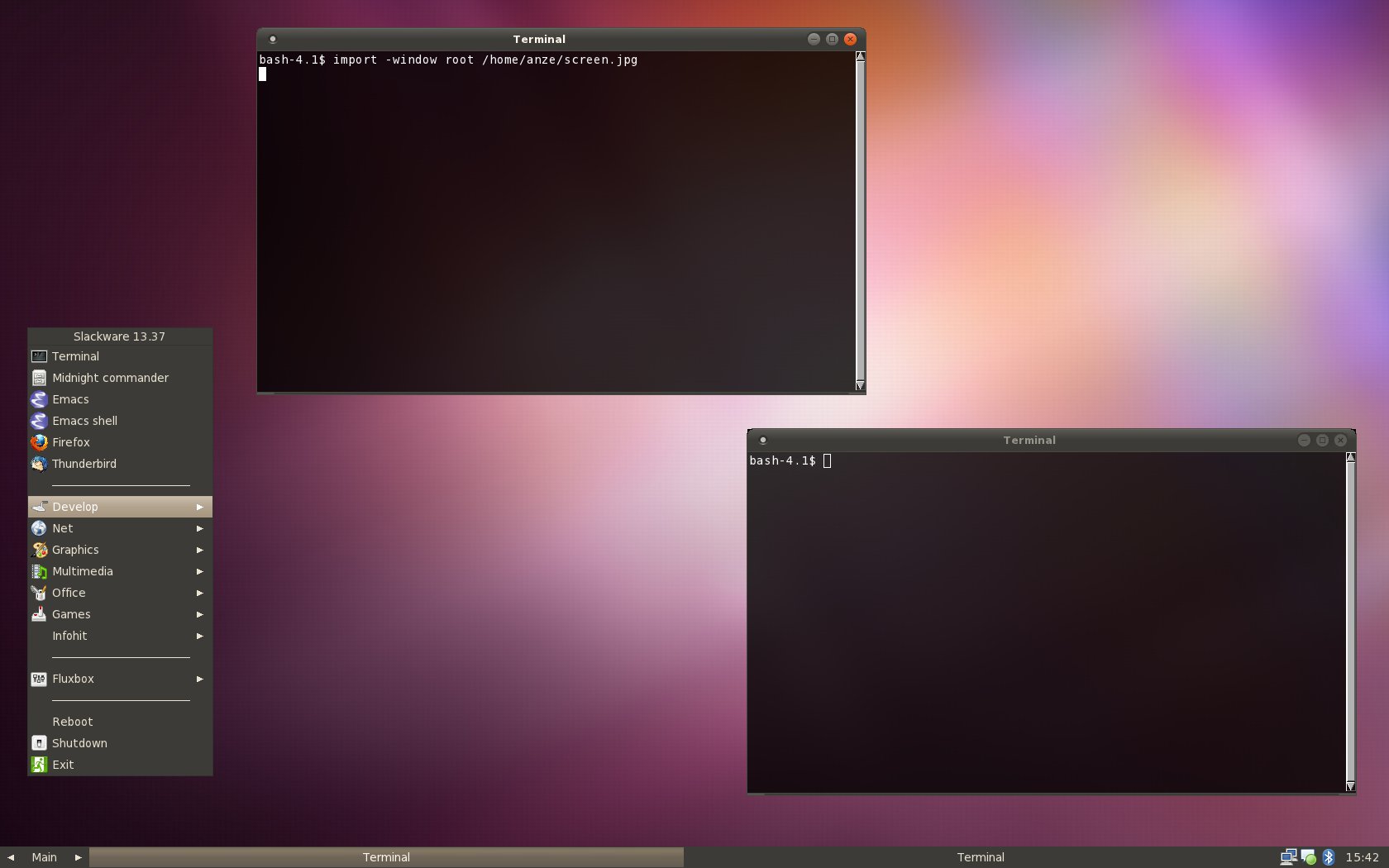
Task: Click the import command text in top Terminal
Action: 485,60
